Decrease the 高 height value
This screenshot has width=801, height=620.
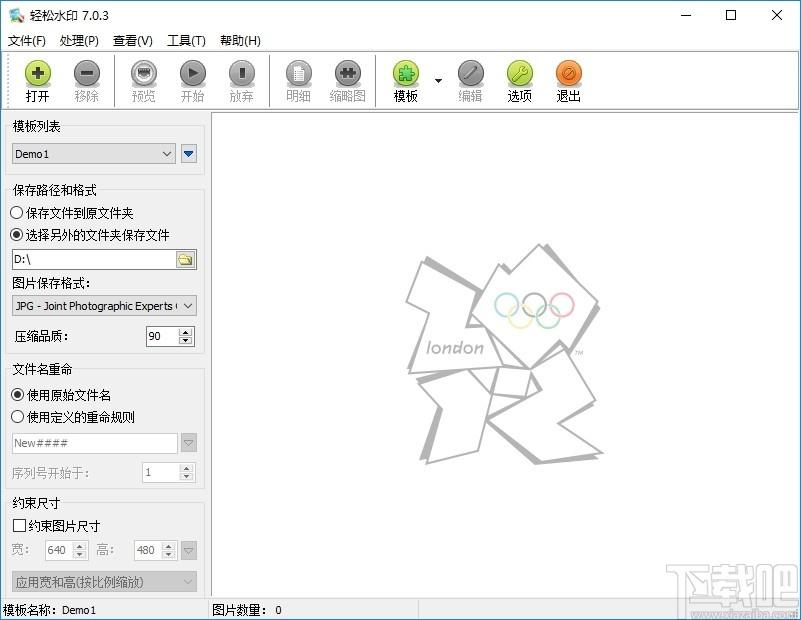click(x=169, y=555)
